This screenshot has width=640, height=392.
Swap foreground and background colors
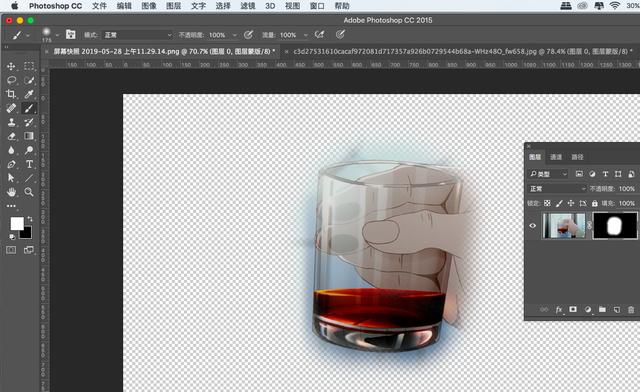point(29,219)
